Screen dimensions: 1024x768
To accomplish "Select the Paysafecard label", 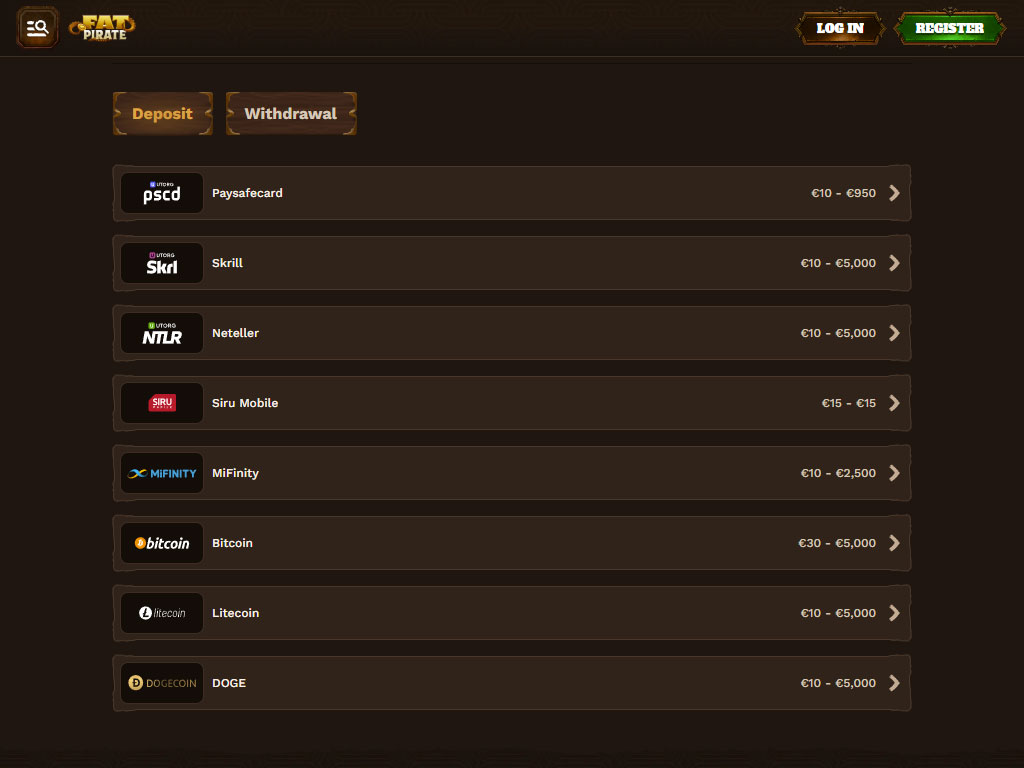I will (248, 193).
